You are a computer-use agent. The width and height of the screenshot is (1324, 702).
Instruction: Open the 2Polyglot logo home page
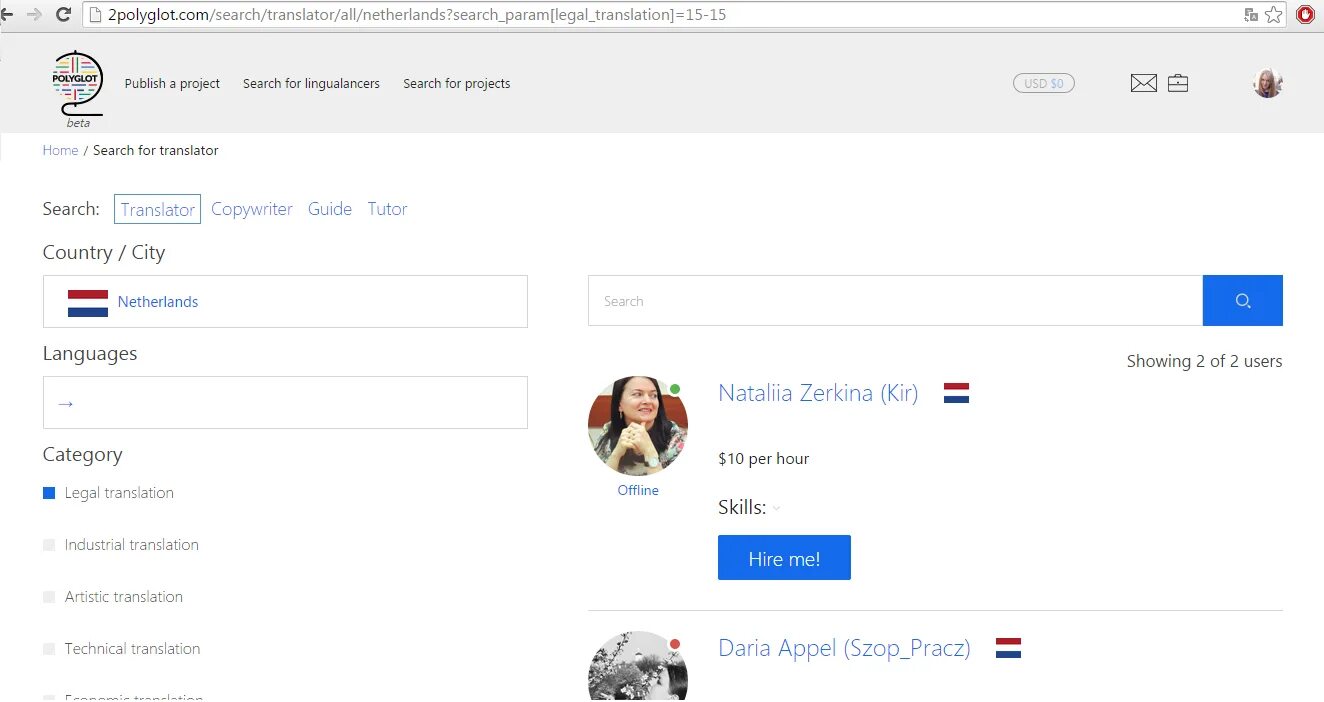tap(77, 88)
